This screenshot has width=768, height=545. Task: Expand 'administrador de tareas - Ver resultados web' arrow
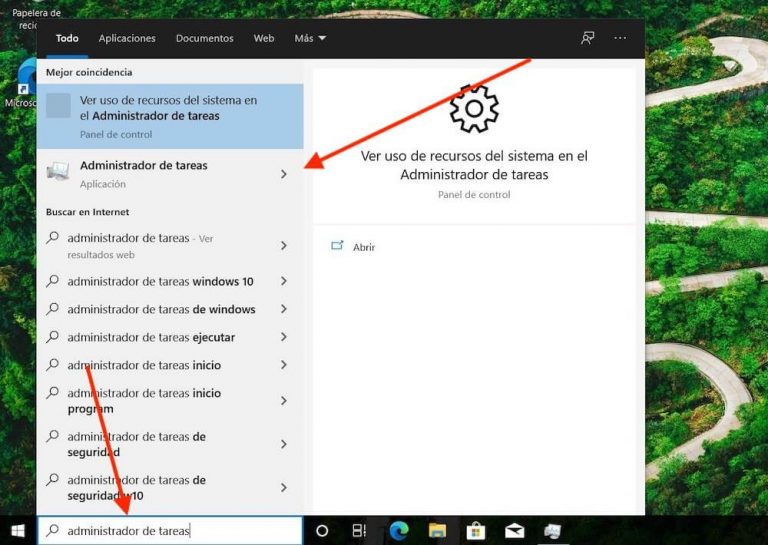284,246
